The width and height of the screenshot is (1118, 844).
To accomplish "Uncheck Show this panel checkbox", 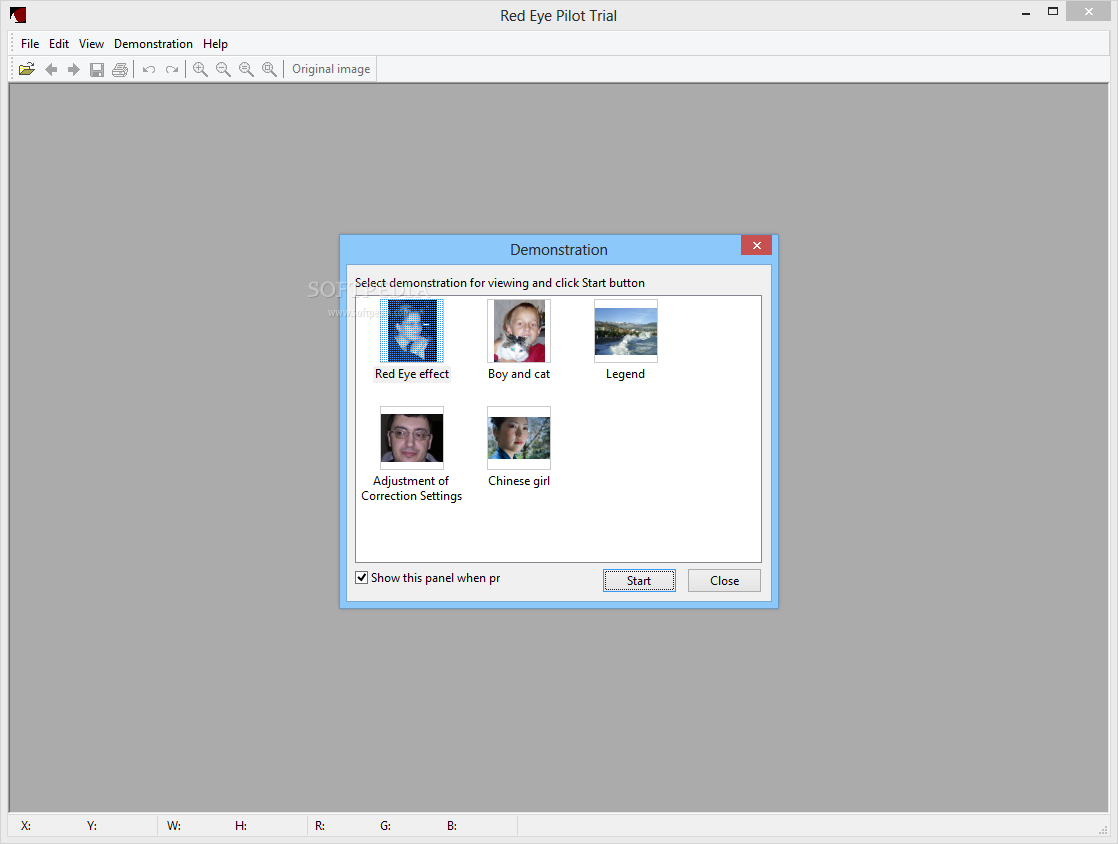I will pyautogui.click(x=361, y=577).
